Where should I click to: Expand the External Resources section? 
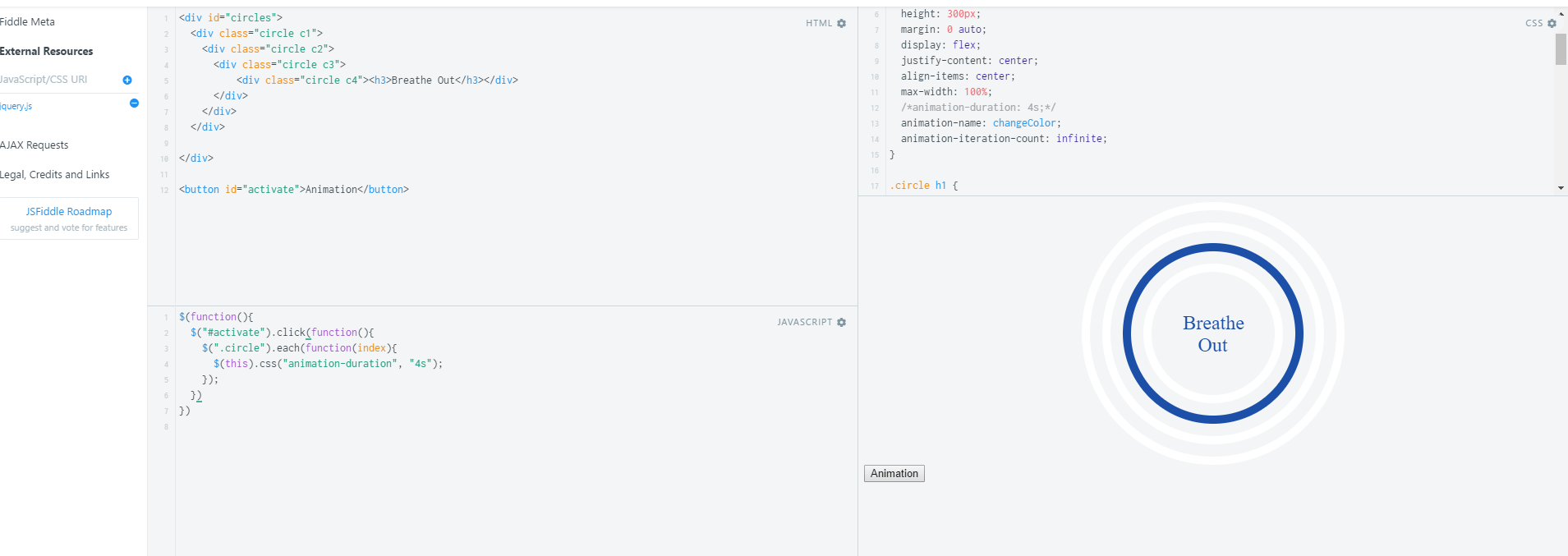47,52
